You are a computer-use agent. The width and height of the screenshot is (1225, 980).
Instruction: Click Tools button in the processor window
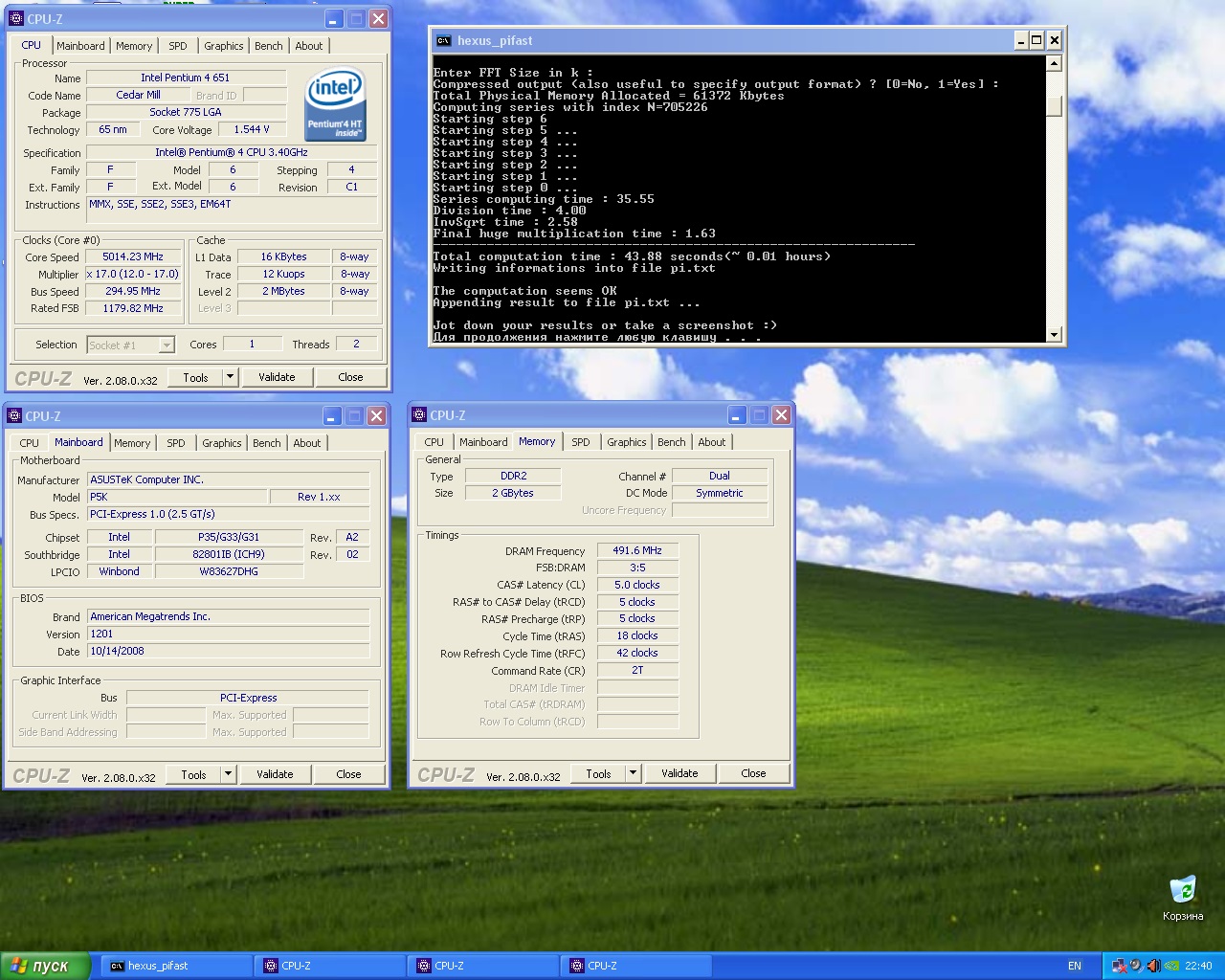195,377
